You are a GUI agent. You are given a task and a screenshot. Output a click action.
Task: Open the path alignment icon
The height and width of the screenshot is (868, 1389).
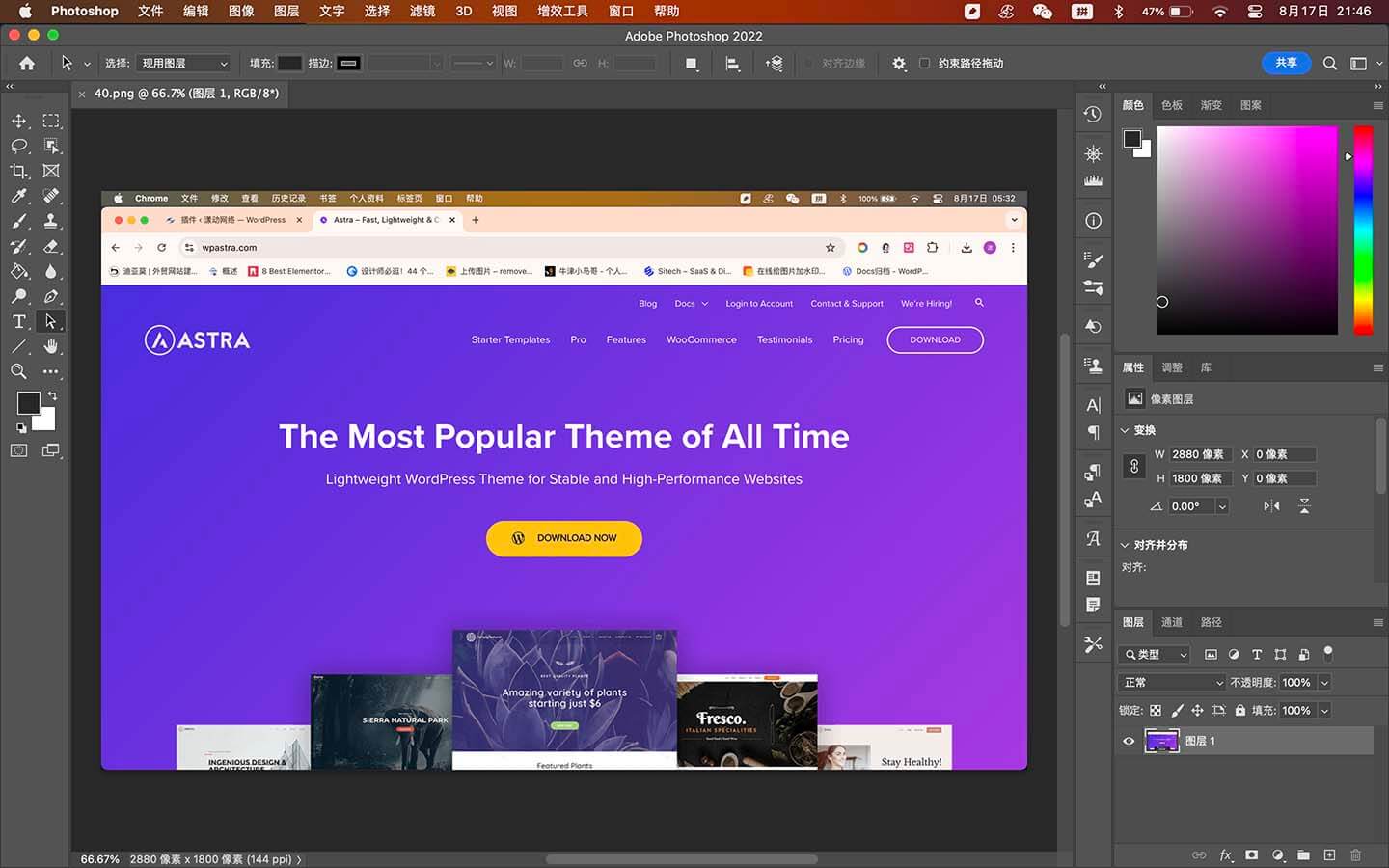coord(733,64)
